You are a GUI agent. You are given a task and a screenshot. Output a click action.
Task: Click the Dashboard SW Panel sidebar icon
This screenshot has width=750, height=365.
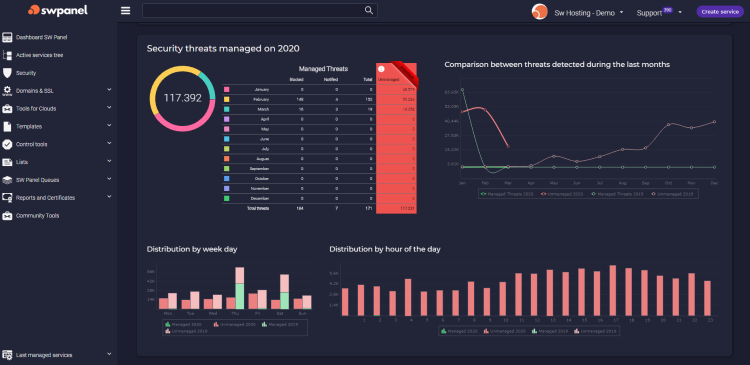[7, 37]
